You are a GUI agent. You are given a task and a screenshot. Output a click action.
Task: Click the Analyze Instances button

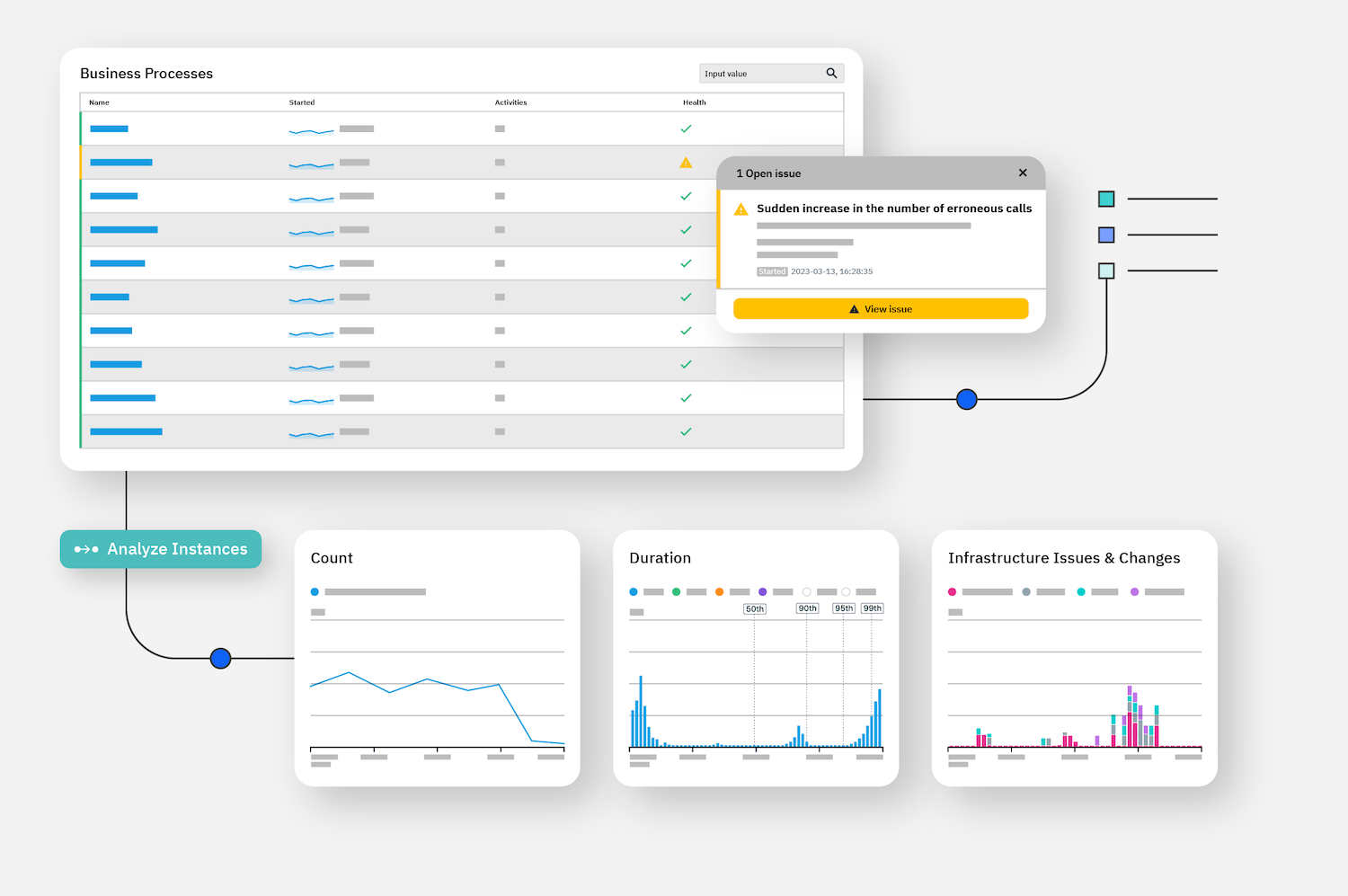point(161,549)
